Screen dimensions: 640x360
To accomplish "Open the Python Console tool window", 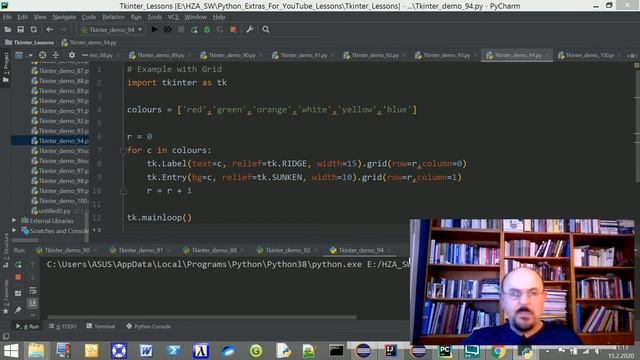I will 149,327.
